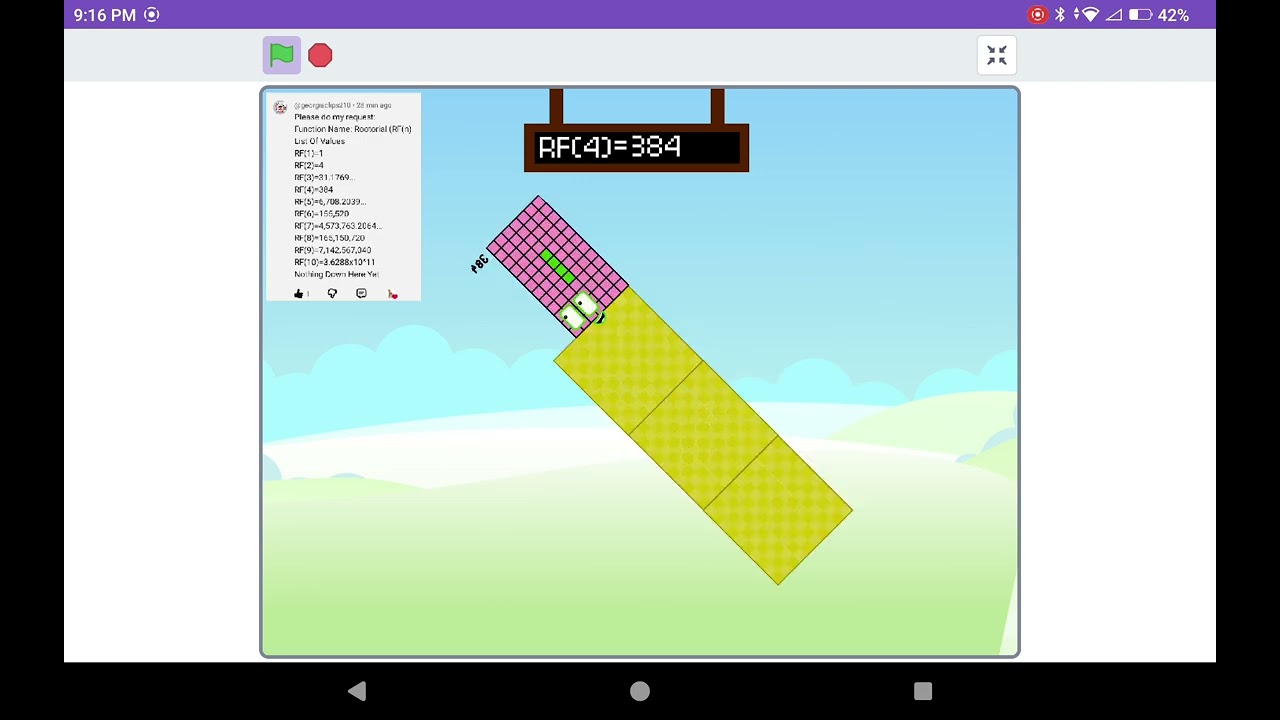Click the 'RF(7)=4,573,763.2064...' line
Image resolution: width=1280 pixels, height=720 pixels.
(338, 225)
